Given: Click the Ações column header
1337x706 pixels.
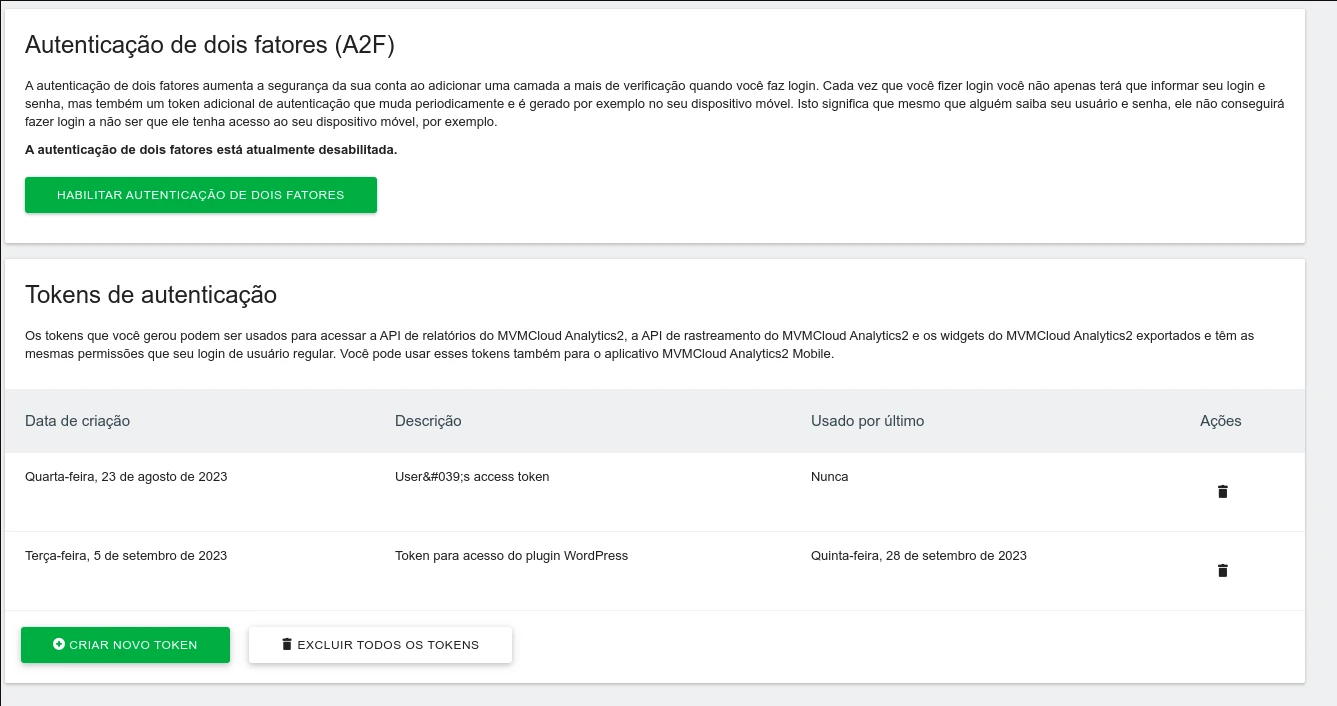Looking at the screenshot, I should pyautogui.click(x=1220, y=421).
